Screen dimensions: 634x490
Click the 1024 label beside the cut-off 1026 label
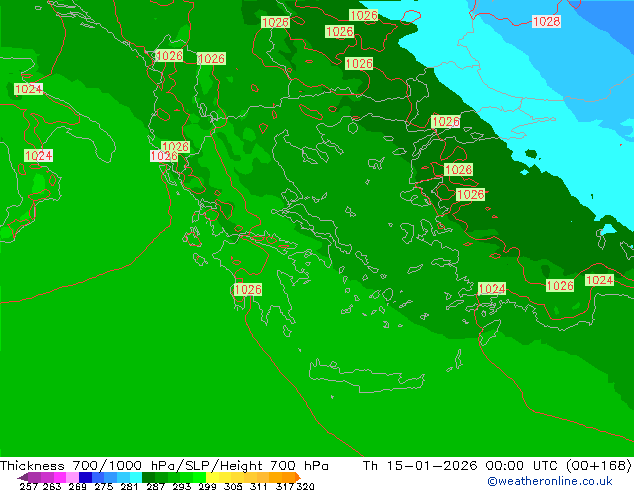[x=599, y=280]
